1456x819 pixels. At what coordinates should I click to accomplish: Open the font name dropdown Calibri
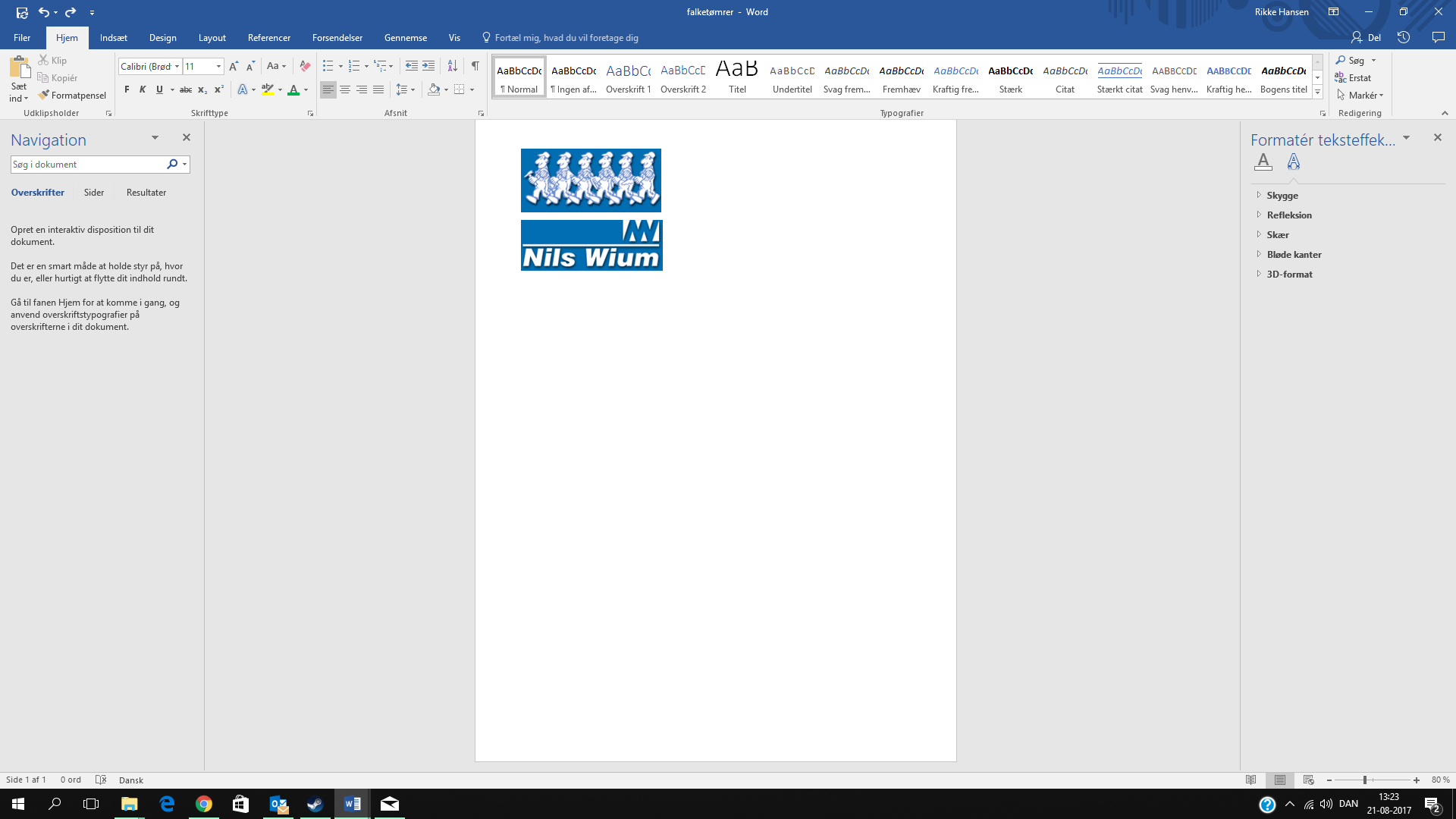click(x=177, y=66)
